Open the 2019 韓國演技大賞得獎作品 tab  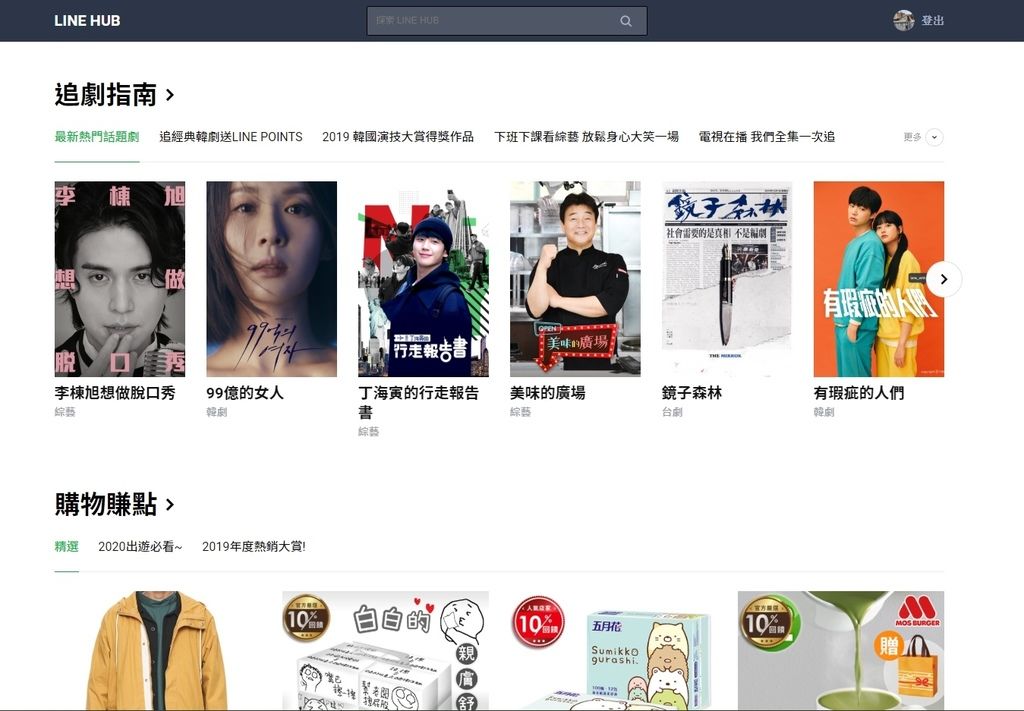[x=398, y=137]
